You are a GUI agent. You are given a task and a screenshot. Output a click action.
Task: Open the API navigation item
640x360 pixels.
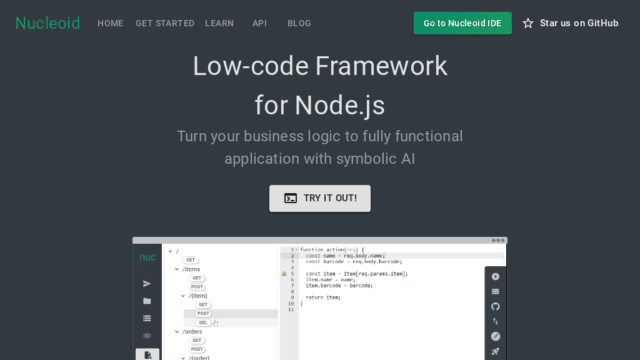pos(260,23)
